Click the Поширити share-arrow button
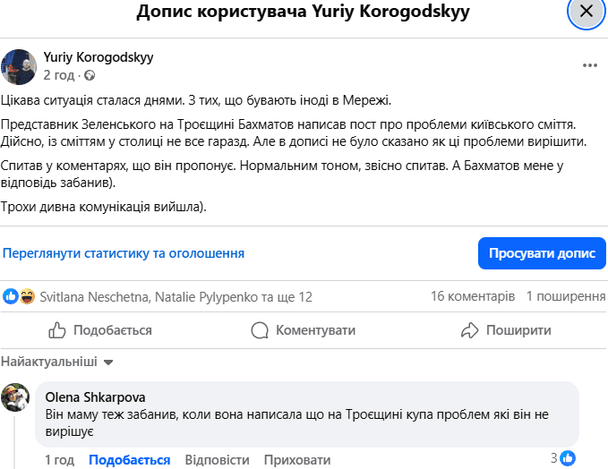 pyautogui.click(x=506, y=330)
